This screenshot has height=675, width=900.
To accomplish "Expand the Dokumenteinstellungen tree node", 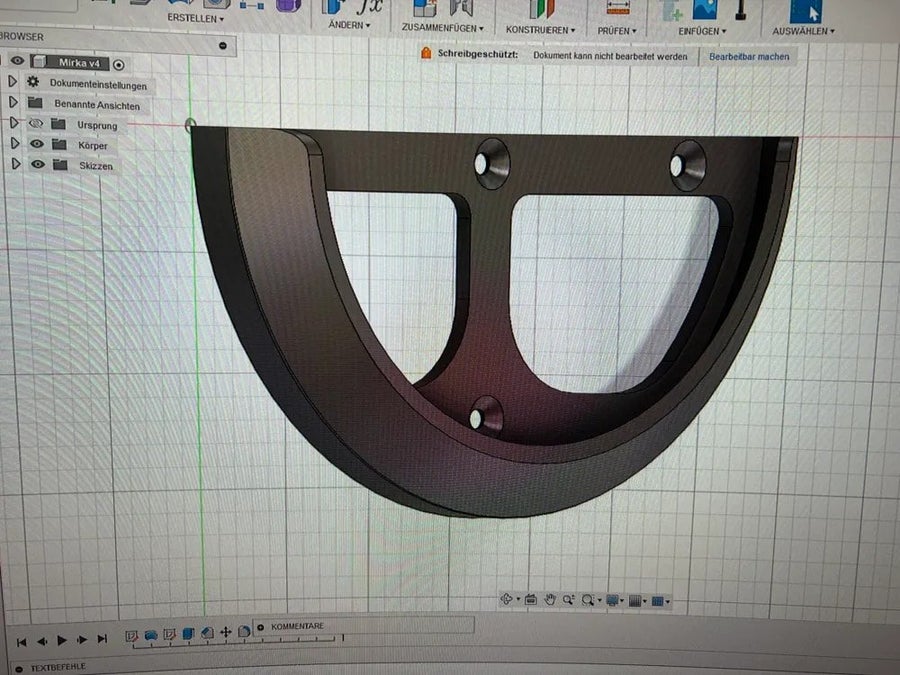I will click(13, 81).
